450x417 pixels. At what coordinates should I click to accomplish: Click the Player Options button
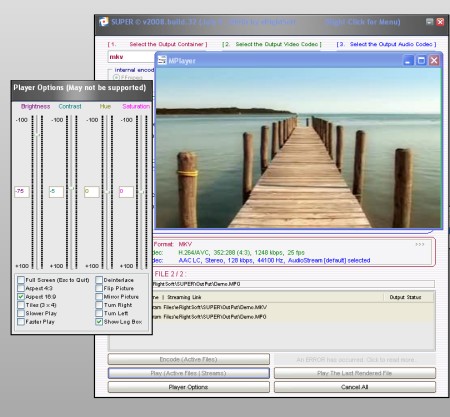(x=189, y=387)
